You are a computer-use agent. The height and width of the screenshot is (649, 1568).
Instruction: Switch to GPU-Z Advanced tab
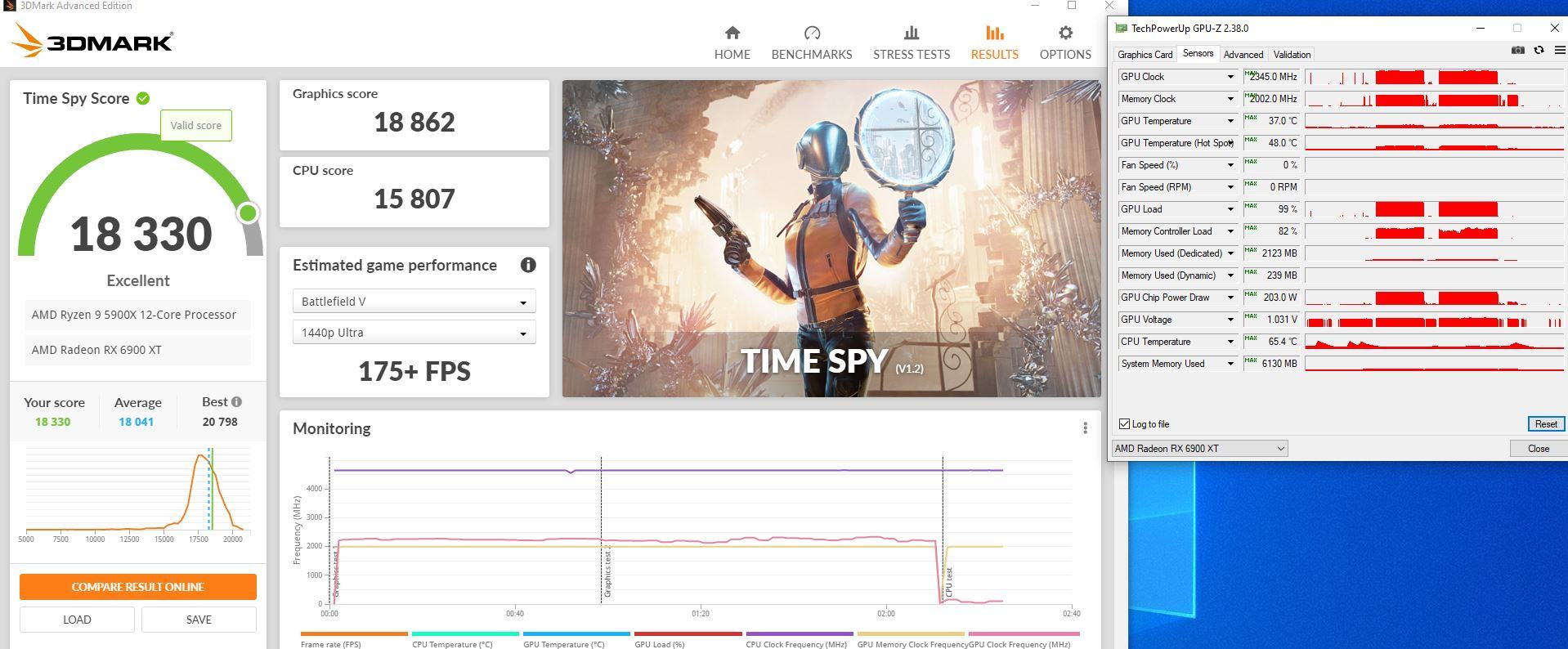[1243, 55]
